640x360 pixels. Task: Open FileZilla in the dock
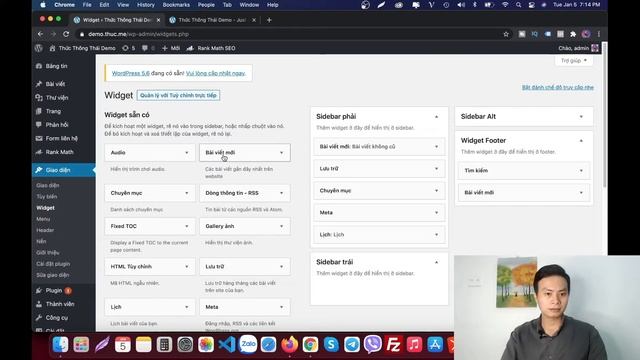point(393,344)
